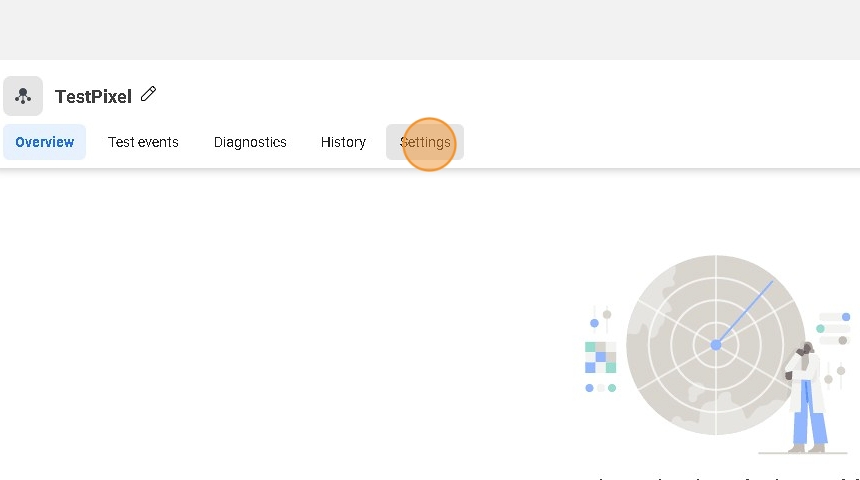Image resolution: width=860 pixels, height=480 pixels.
Task: Click the middle green toggle graphic
Action: (x=833, y=328)
